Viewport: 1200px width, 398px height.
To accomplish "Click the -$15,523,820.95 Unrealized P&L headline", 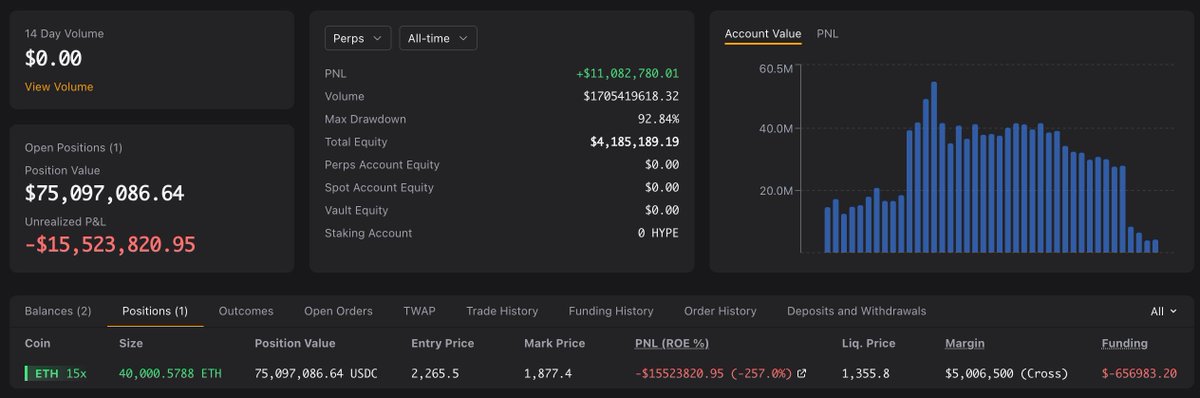I will [110, 244].
